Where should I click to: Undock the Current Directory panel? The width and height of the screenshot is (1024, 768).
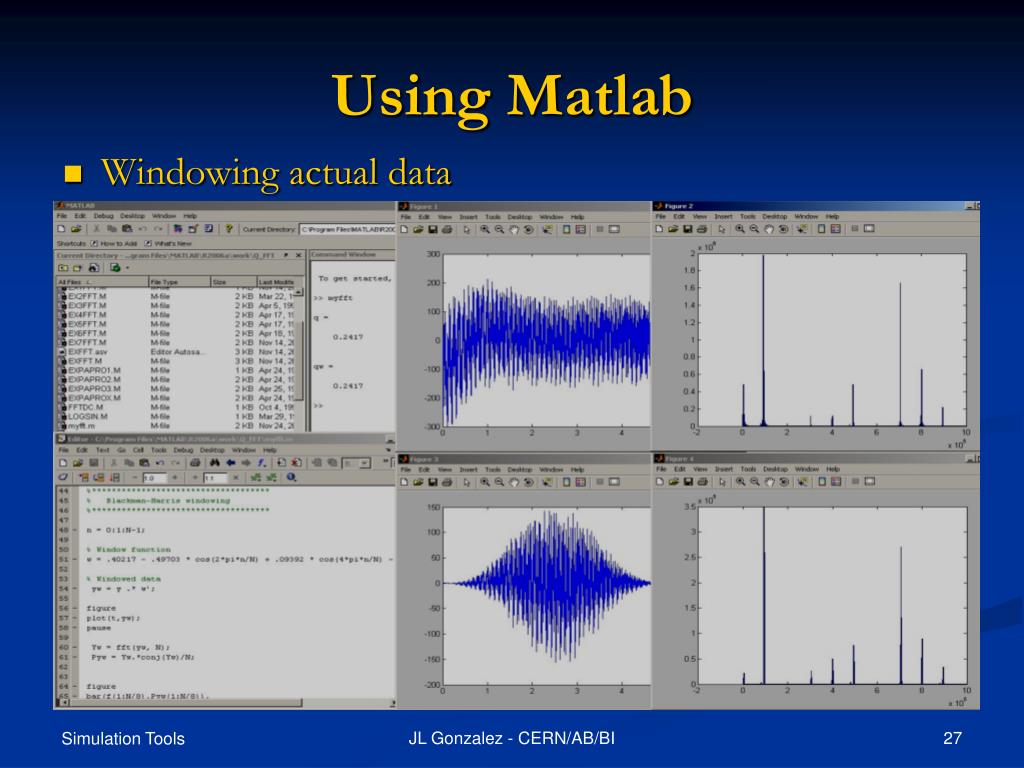[x=286, y=255]
